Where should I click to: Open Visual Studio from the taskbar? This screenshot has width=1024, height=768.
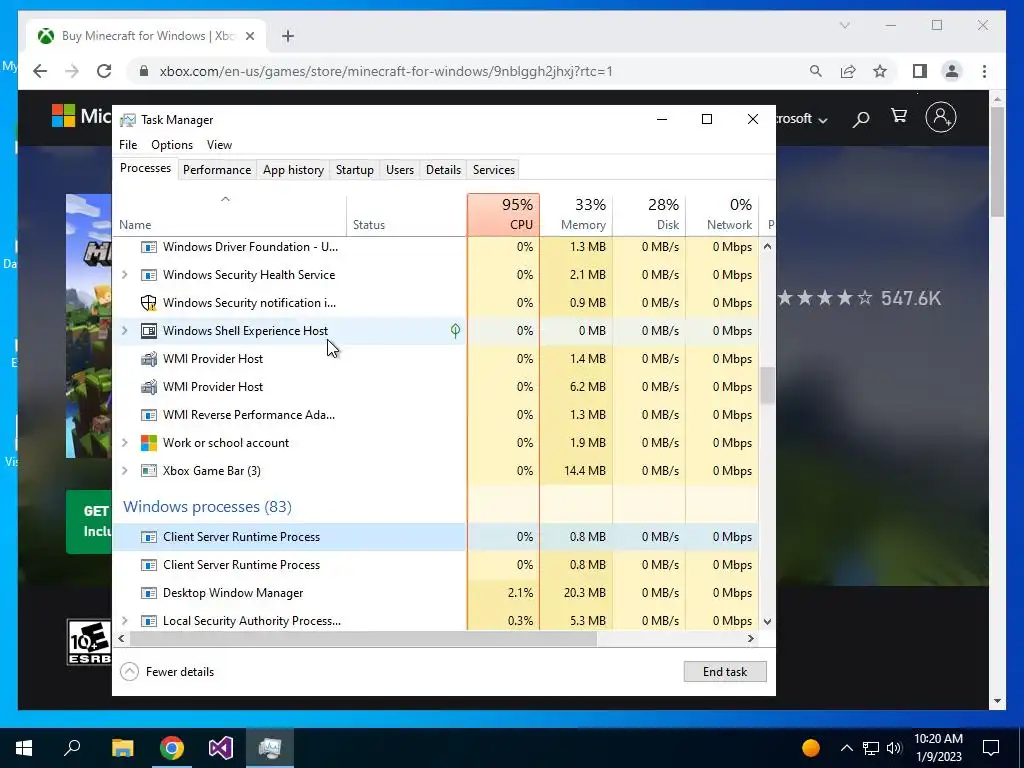click(221, 748)
